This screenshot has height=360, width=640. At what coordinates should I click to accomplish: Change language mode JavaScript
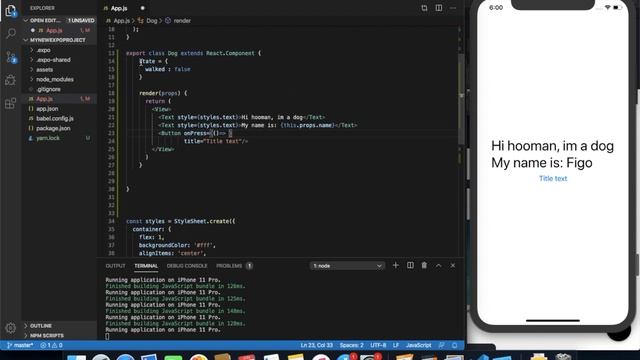click(x=418, y=345)
